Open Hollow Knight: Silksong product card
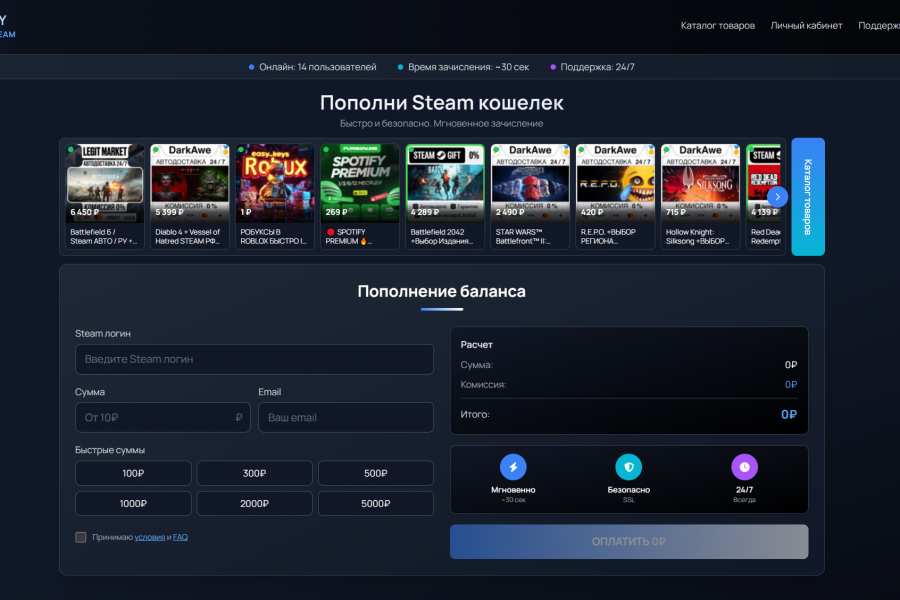The height and width of the screenshot is (600, 900). tap(700, 196)
